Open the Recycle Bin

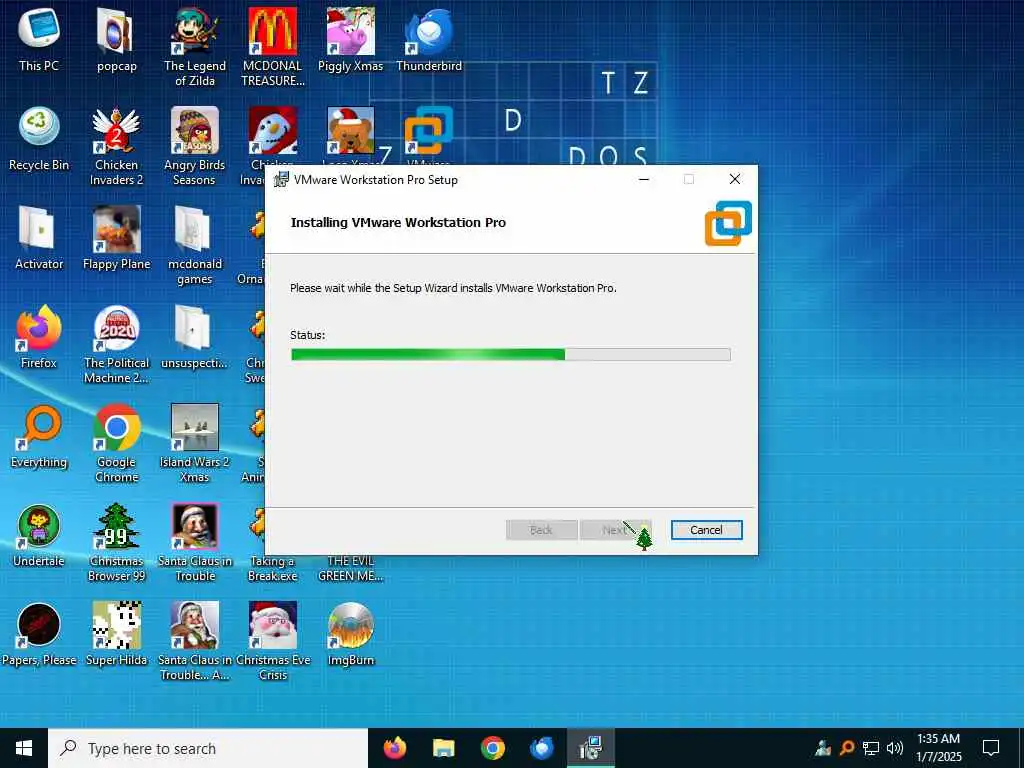tap(39, 138)
